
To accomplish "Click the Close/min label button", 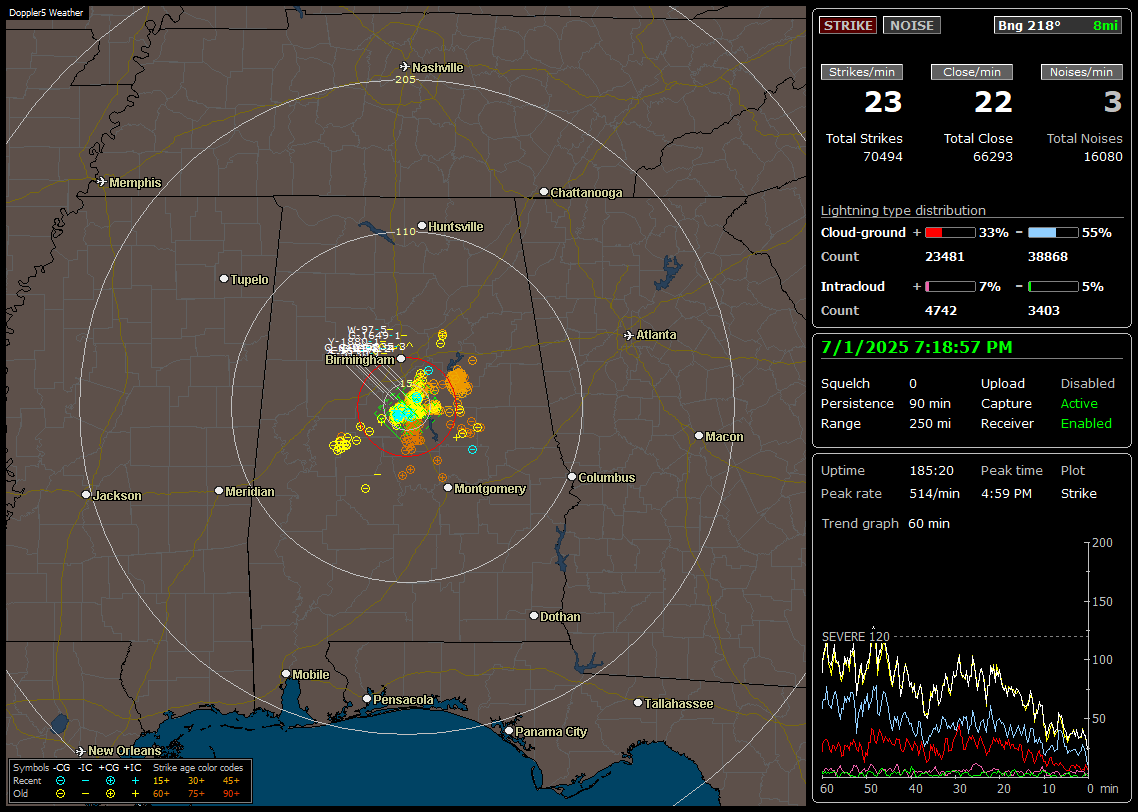I will coord(972,72).
